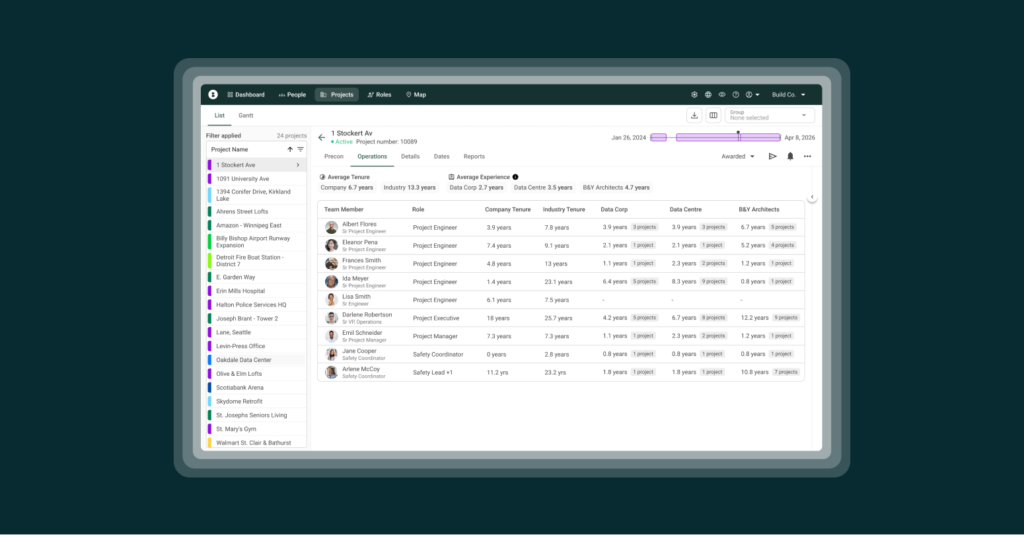Click the Average Experience info icon
Image resolution: width=1024 pixels, height=535 pixels.
[x=515, y=177]
